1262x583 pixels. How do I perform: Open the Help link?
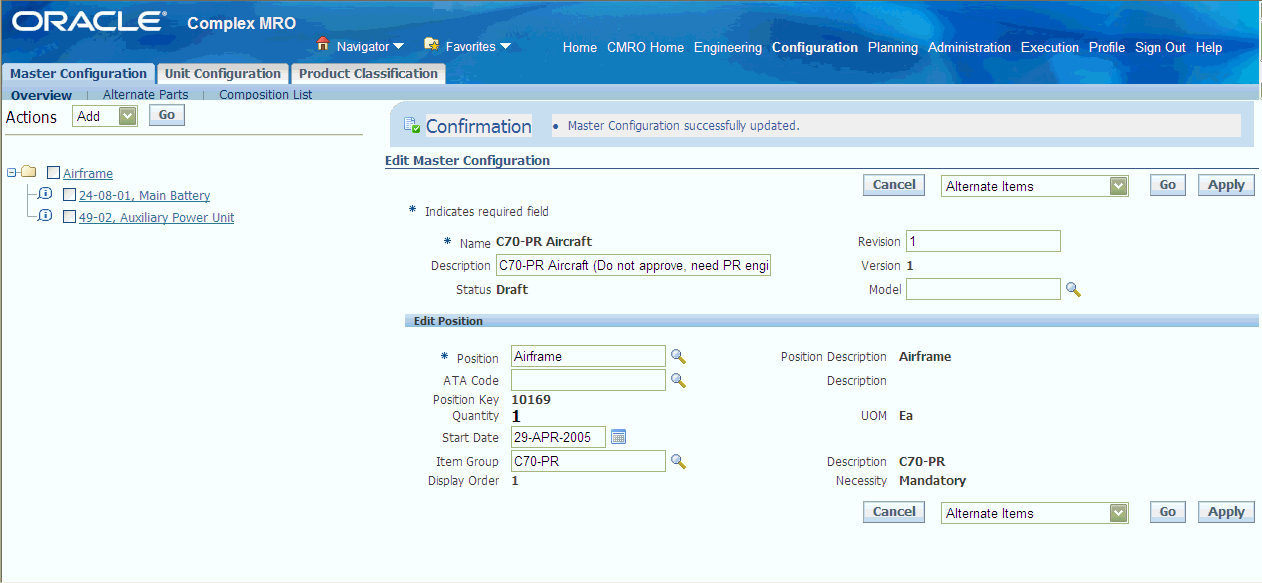point(1209,47)
